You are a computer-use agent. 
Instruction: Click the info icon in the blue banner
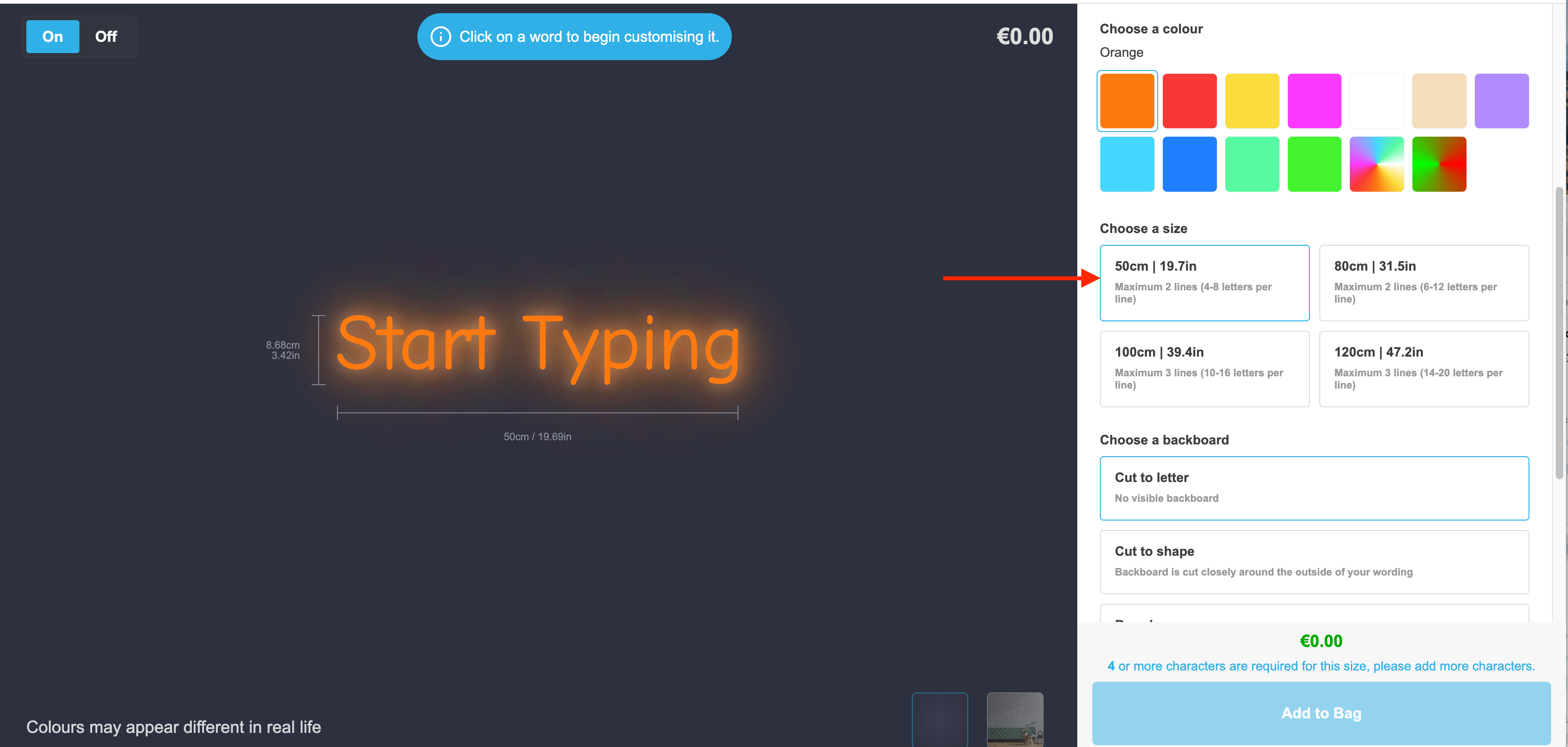point(440,37)
